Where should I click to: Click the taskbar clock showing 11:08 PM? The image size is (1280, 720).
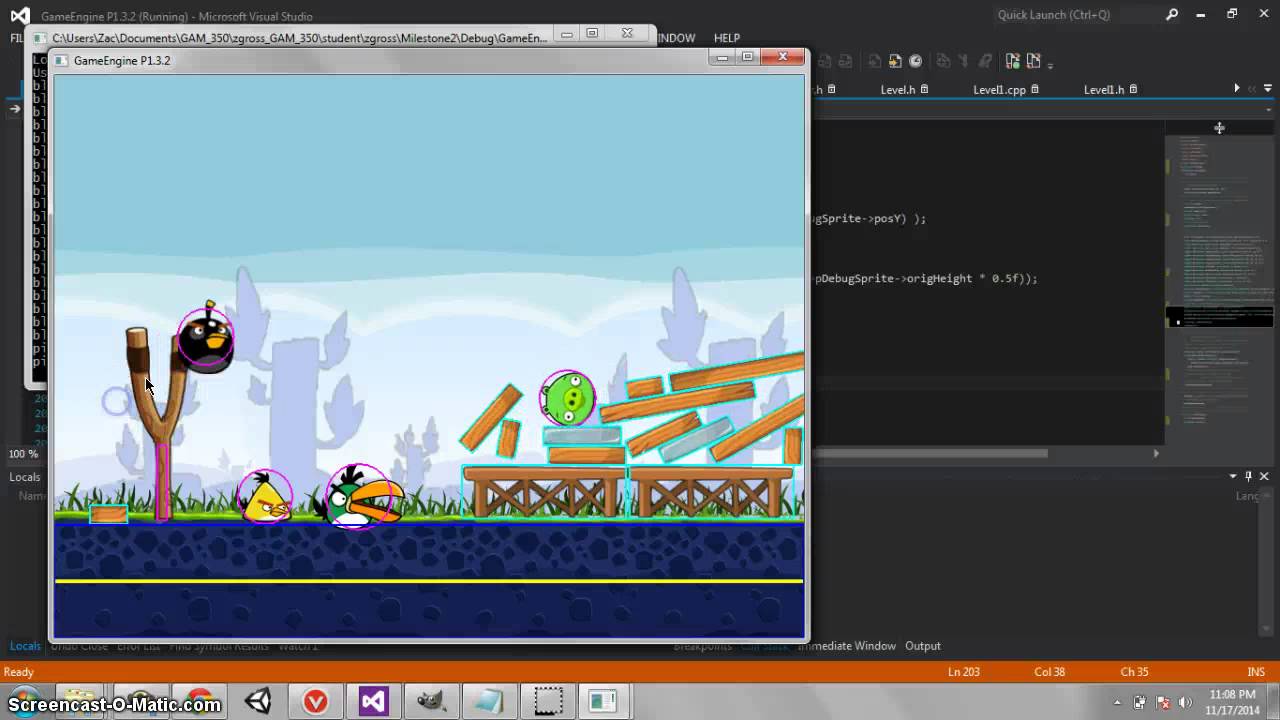pos(1232,702)
